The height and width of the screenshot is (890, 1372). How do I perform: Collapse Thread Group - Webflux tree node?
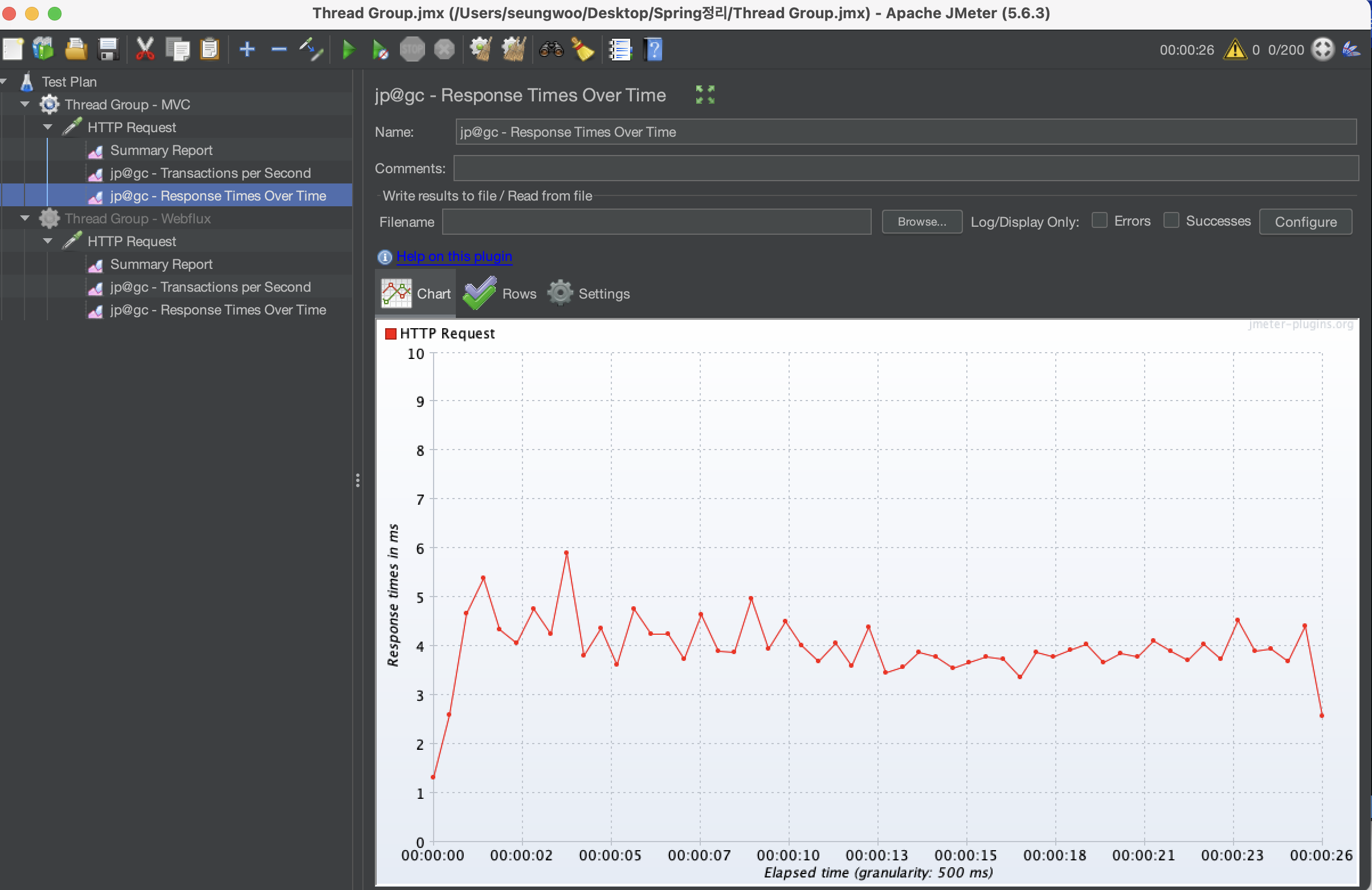(x=25, y=218)
